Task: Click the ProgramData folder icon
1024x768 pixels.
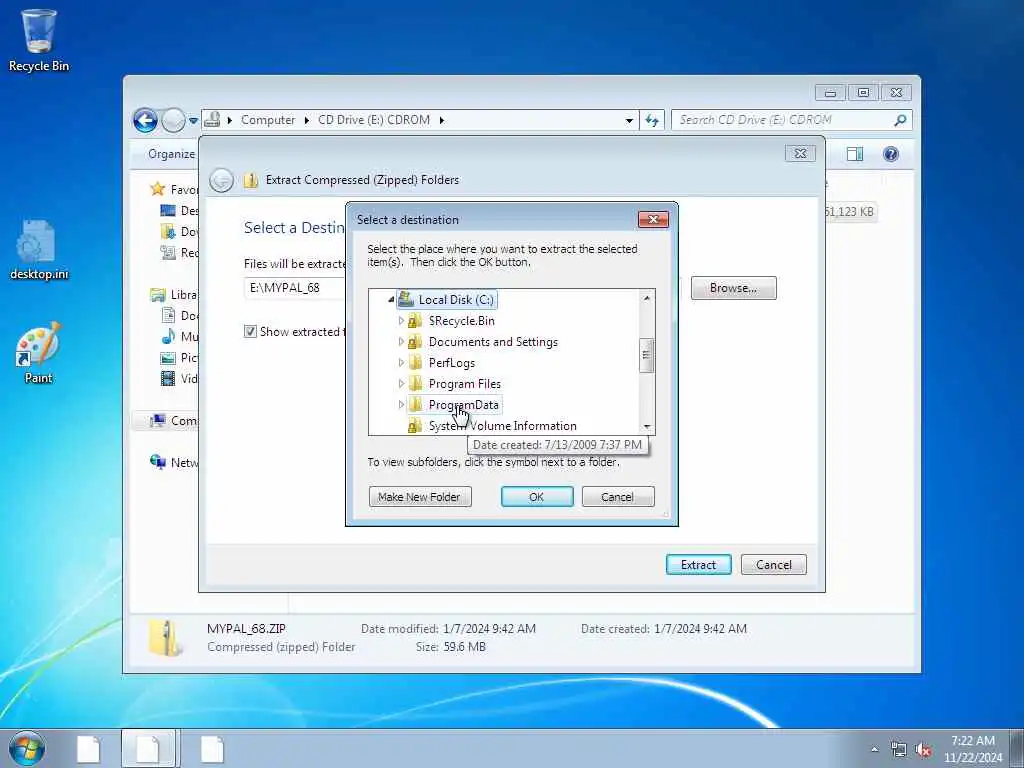Action: point(415,404)
